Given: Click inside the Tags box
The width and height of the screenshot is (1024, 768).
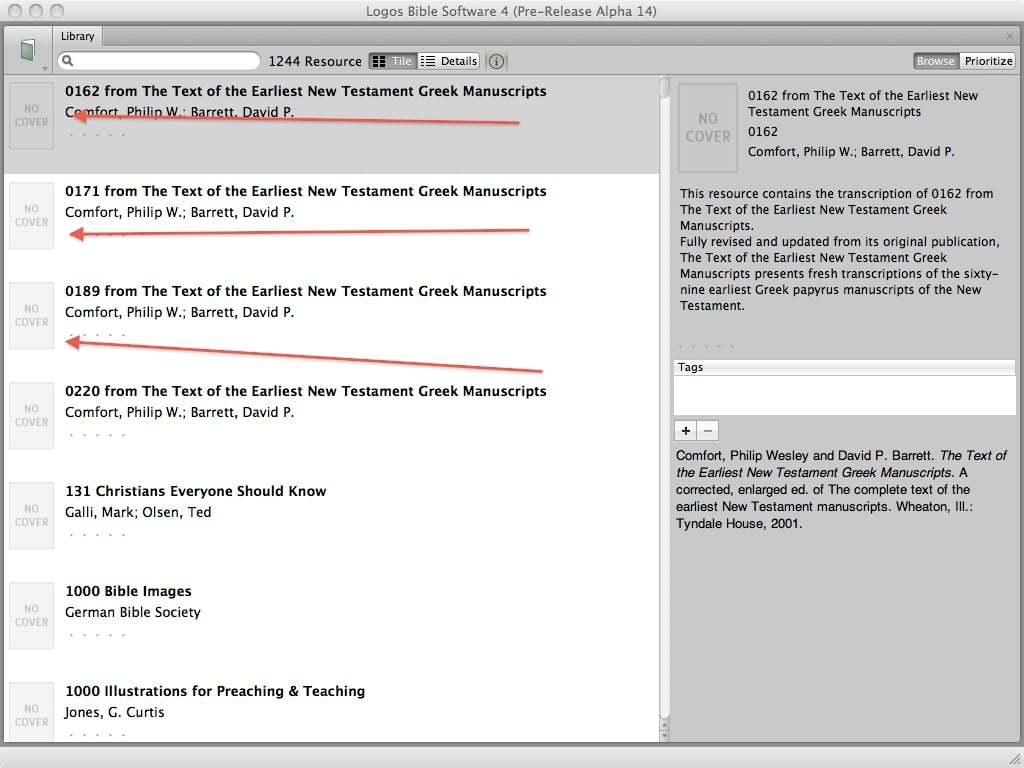Looking at the screenshot, I should coord(844,395).
